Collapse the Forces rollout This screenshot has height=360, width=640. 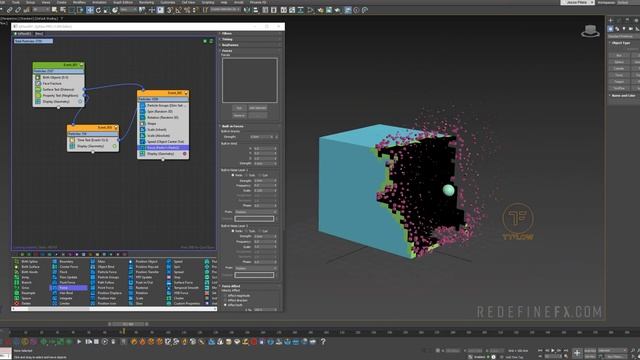[250, 51]
